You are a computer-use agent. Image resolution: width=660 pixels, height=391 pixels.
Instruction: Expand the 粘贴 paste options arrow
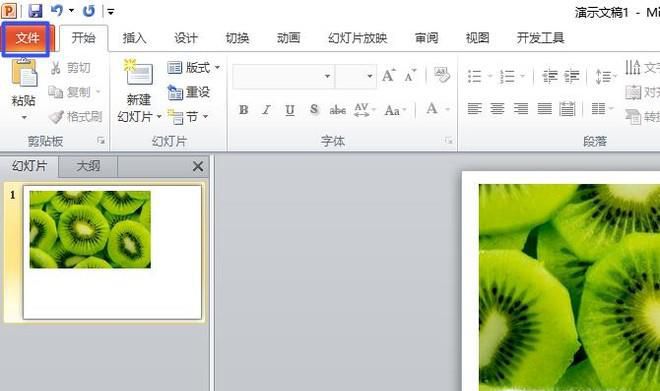pos(24,117)
